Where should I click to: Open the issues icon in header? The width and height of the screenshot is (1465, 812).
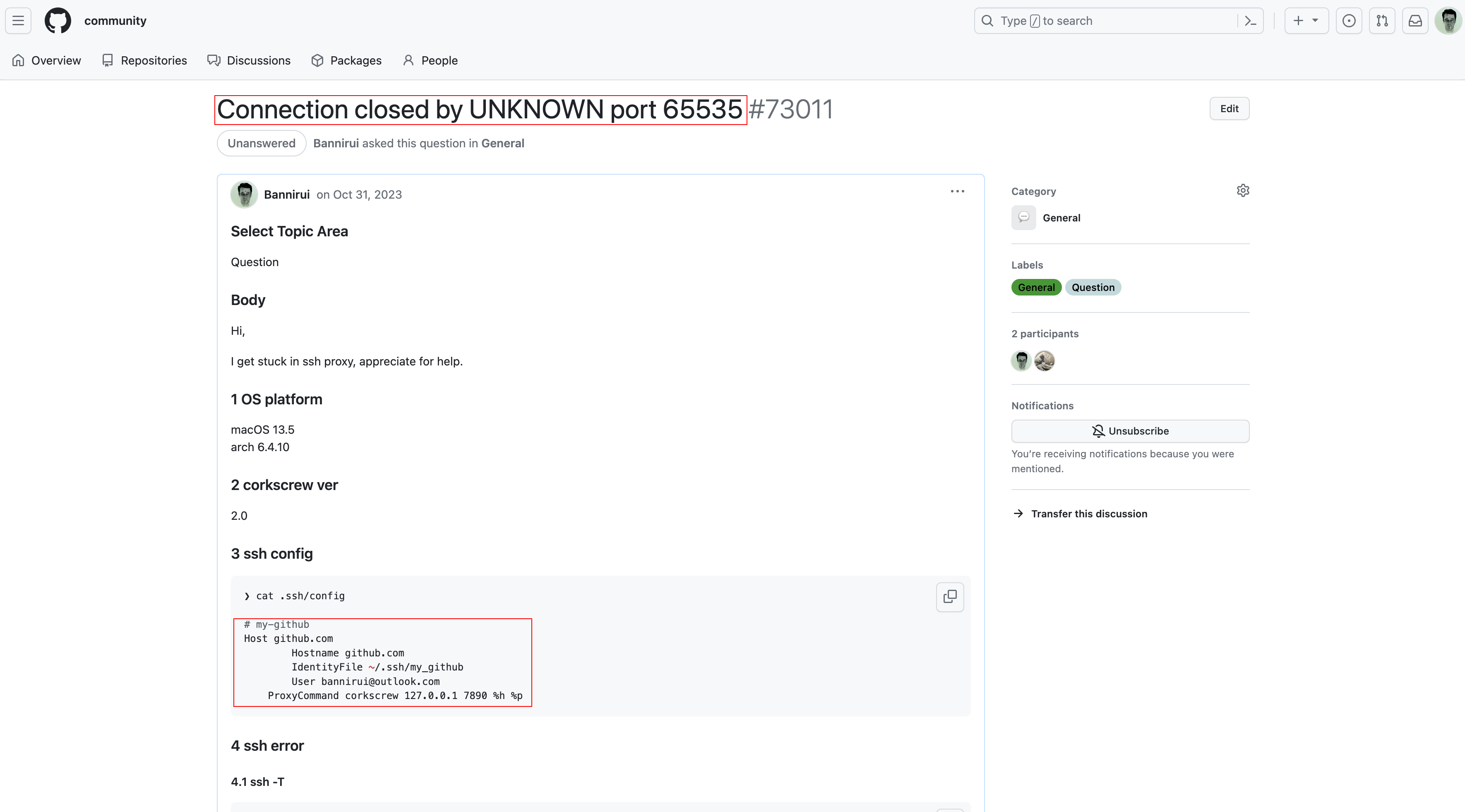click(1348, 21)
